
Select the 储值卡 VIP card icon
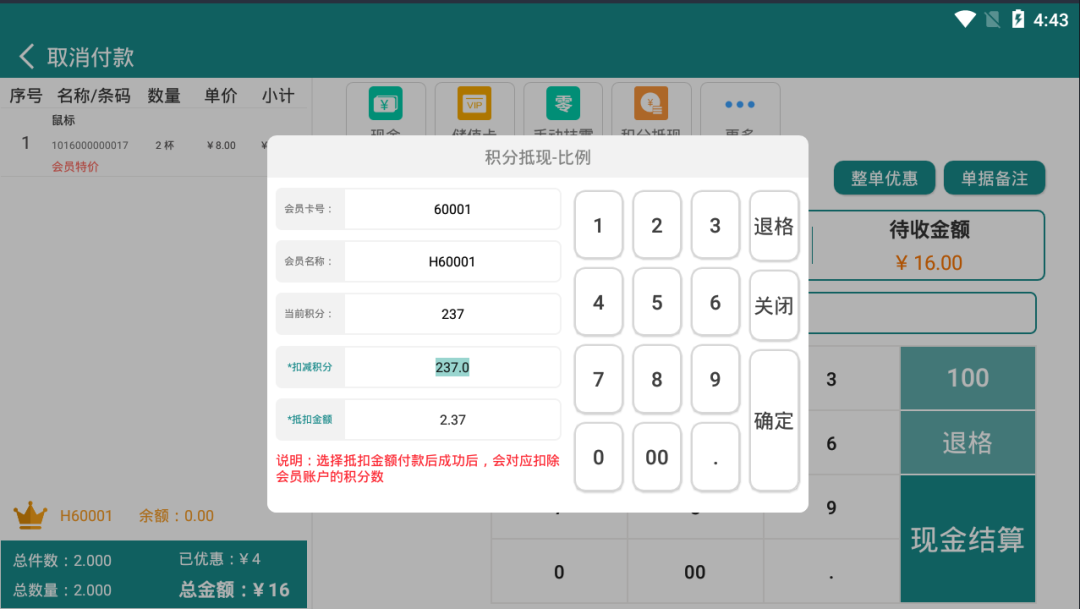[474, 105]
